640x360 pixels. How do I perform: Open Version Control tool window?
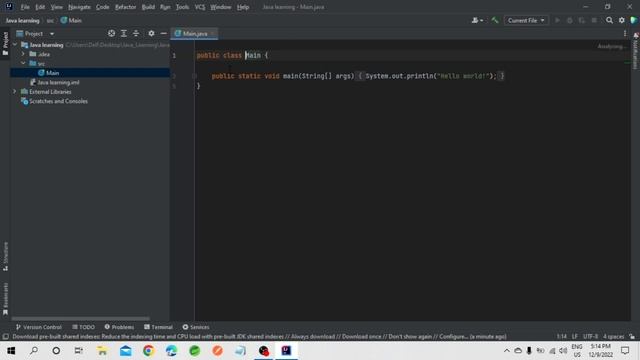coord(39,327)
